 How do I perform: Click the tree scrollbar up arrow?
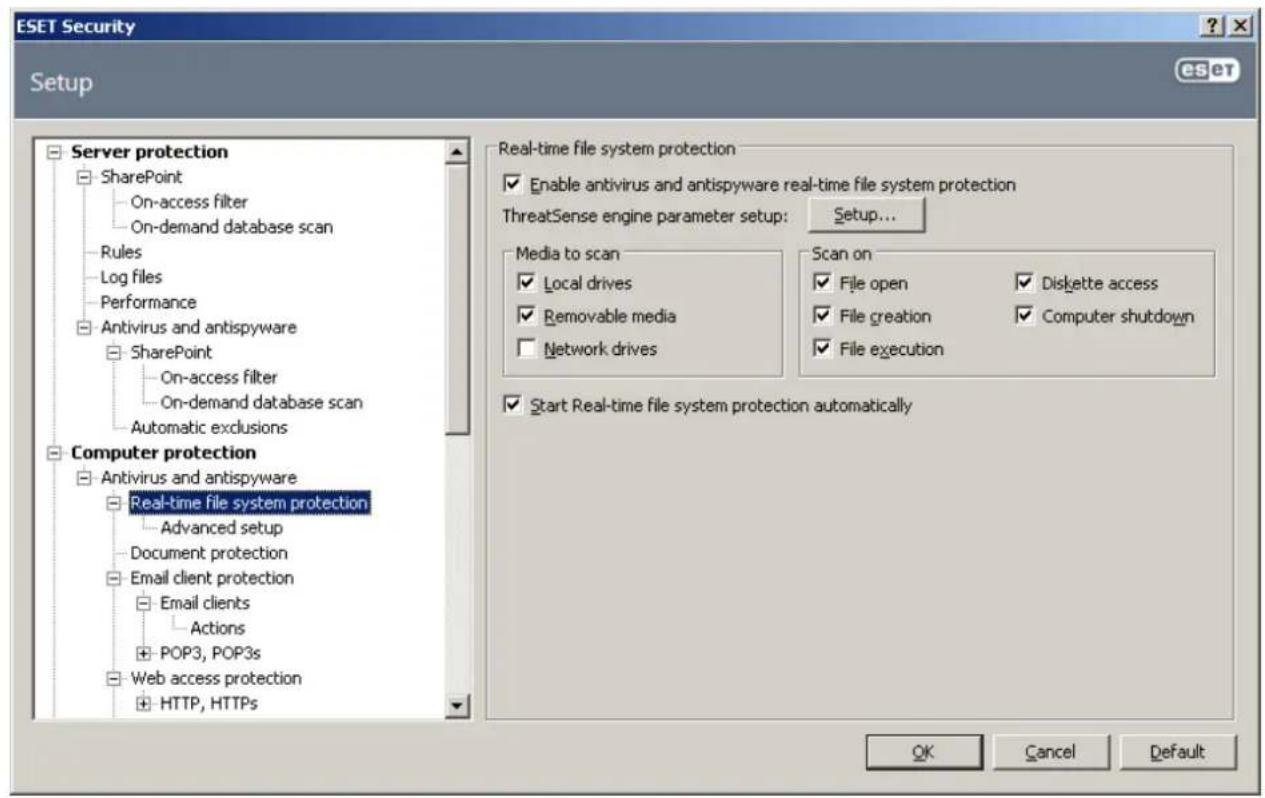click(x=458, y=151)
